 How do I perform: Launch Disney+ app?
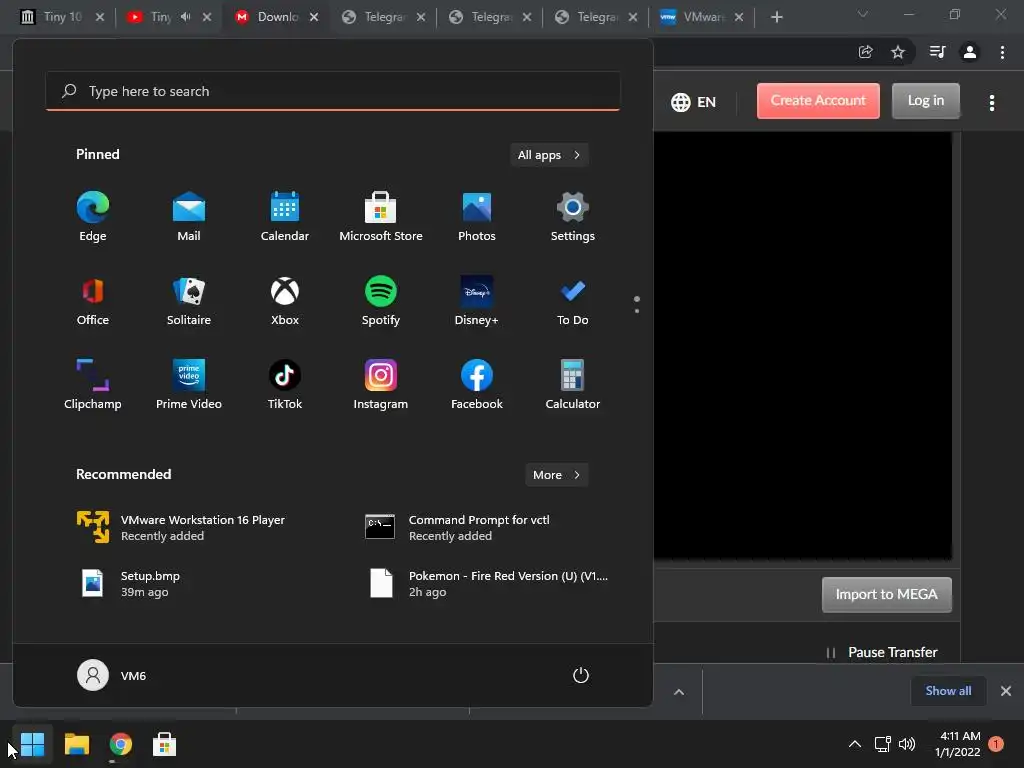tap(477, 301)
